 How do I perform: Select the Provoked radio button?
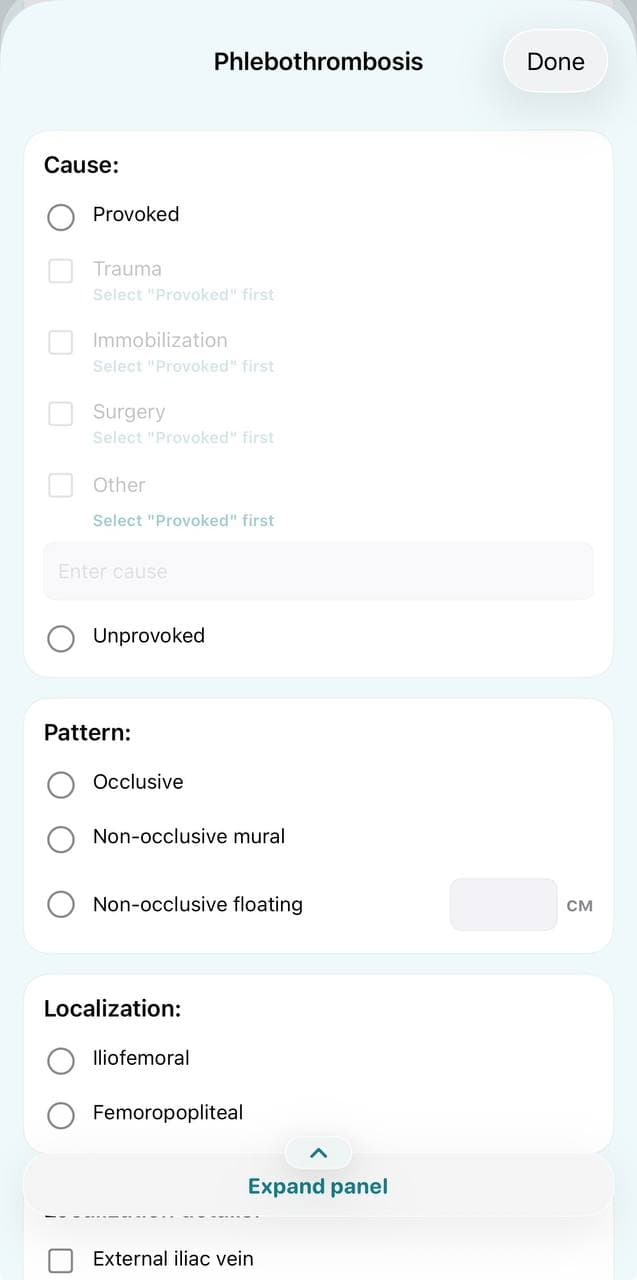(61, 217)
